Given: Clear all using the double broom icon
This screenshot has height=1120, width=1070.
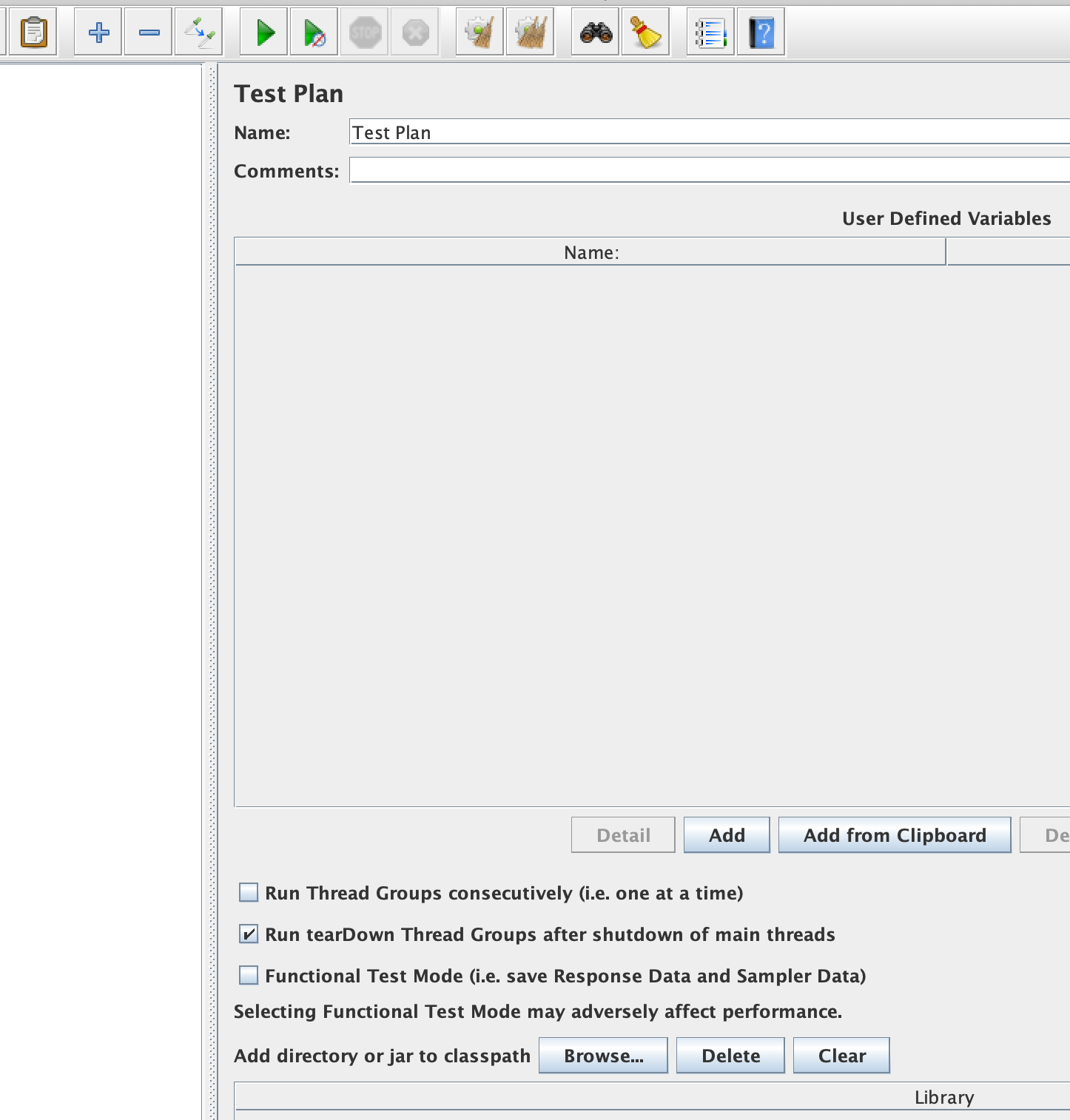Looking at the screenshot, I should coord(530,32).
